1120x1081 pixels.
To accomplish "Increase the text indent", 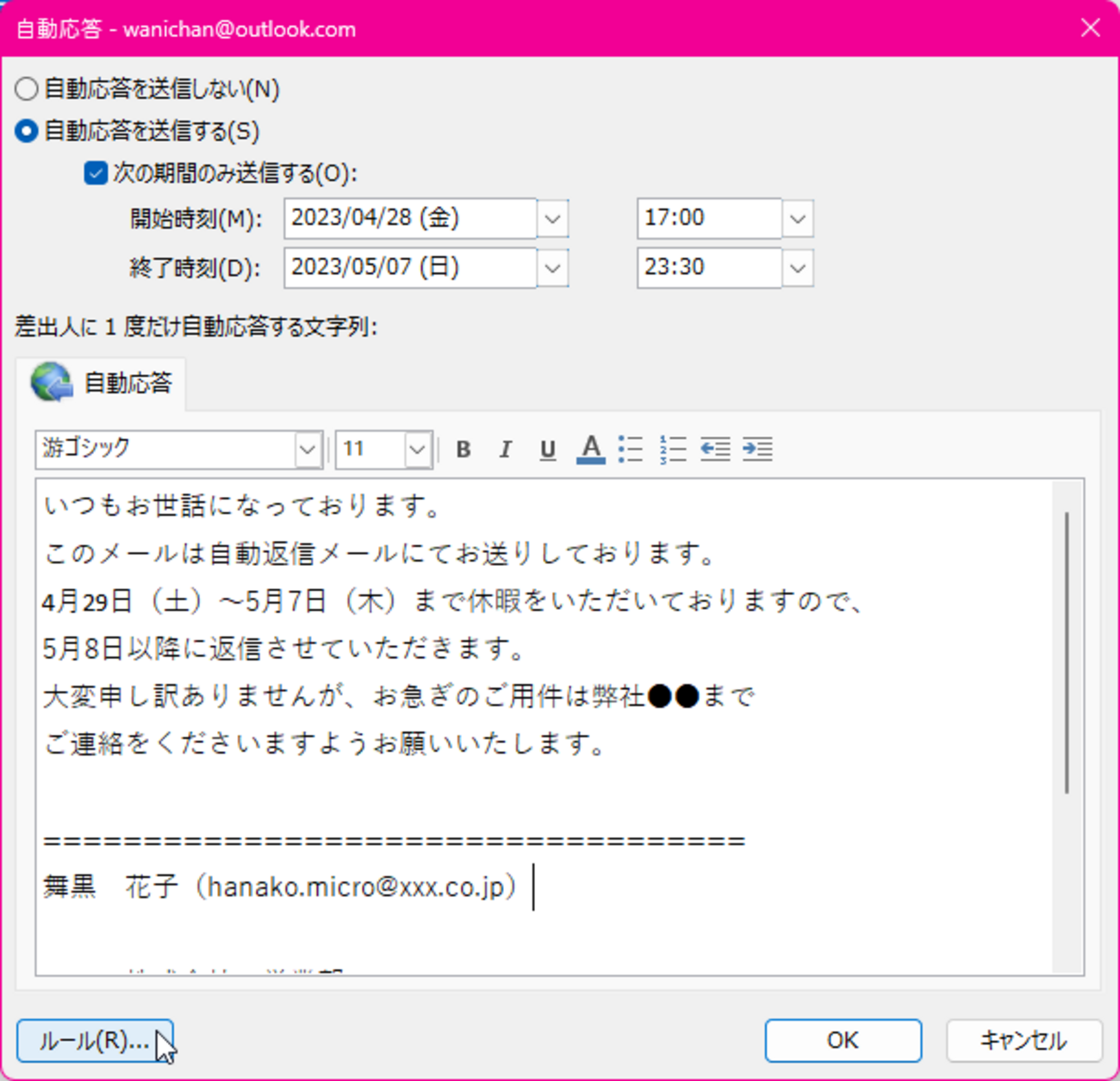I will pyautogui.click(x=757, y=449).
